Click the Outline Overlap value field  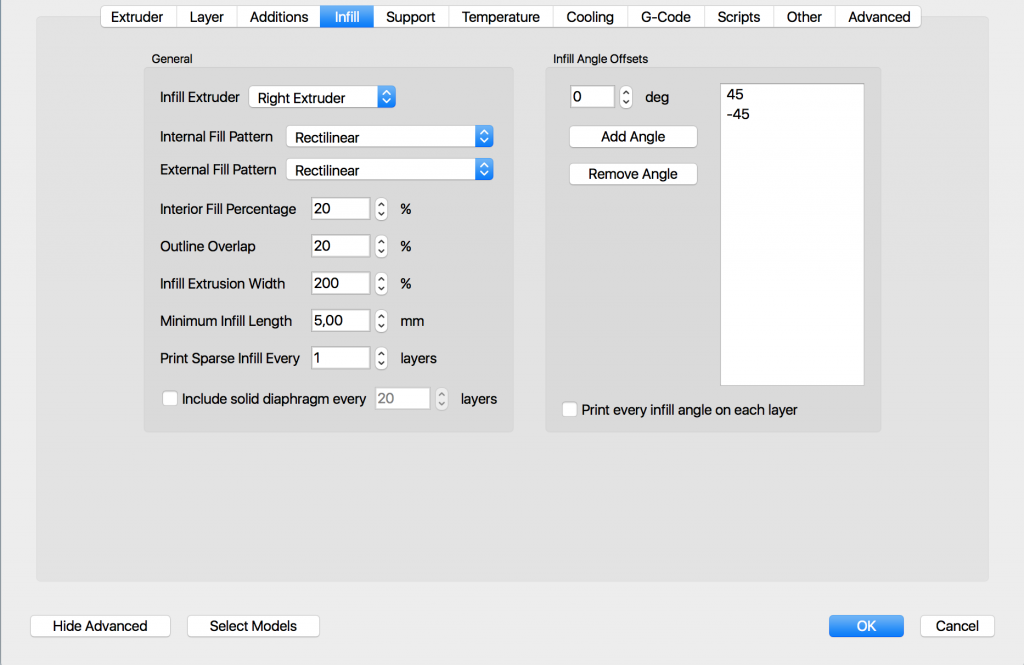pyautogui.click(x=340, y=246)
